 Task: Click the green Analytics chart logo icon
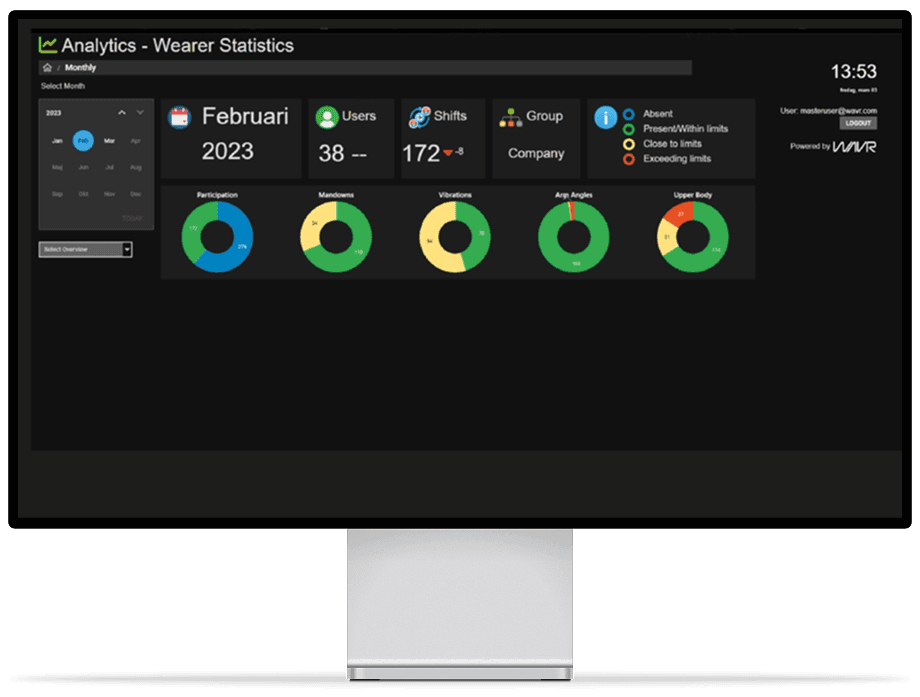tap(47, 44)
